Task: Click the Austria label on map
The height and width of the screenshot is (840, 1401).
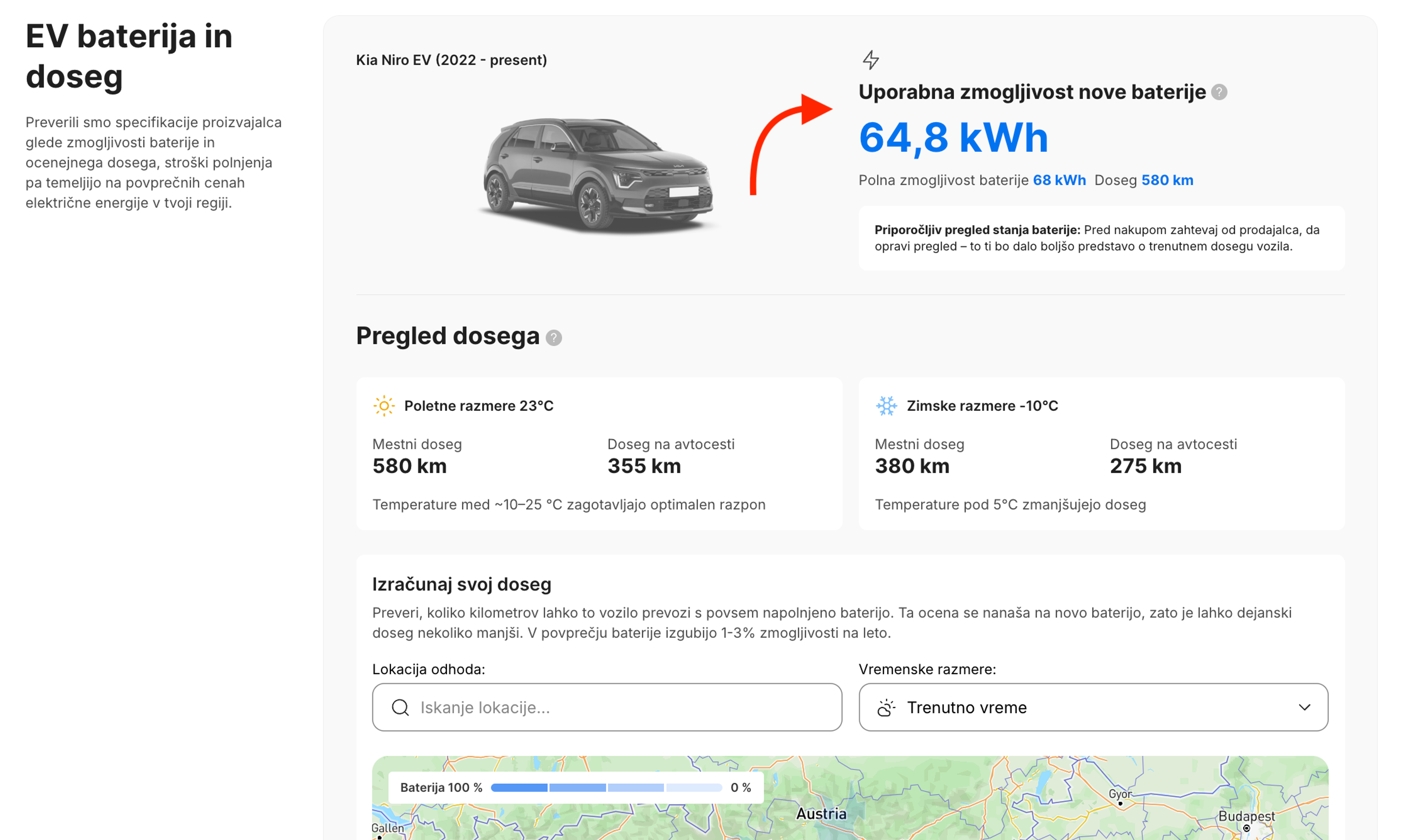Action: (x=821, y=814)
